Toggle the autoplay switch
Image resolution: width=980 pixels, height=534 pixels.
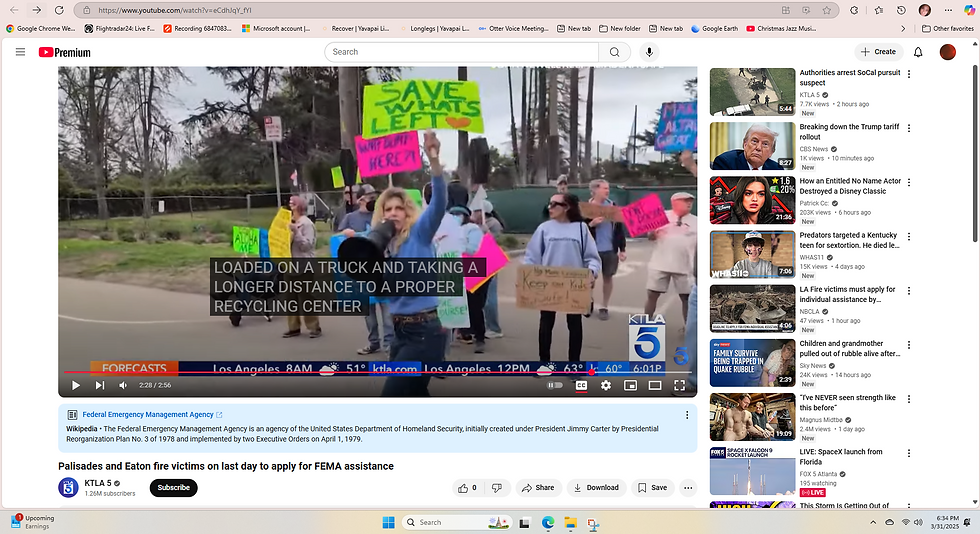(x=555, y=385)
